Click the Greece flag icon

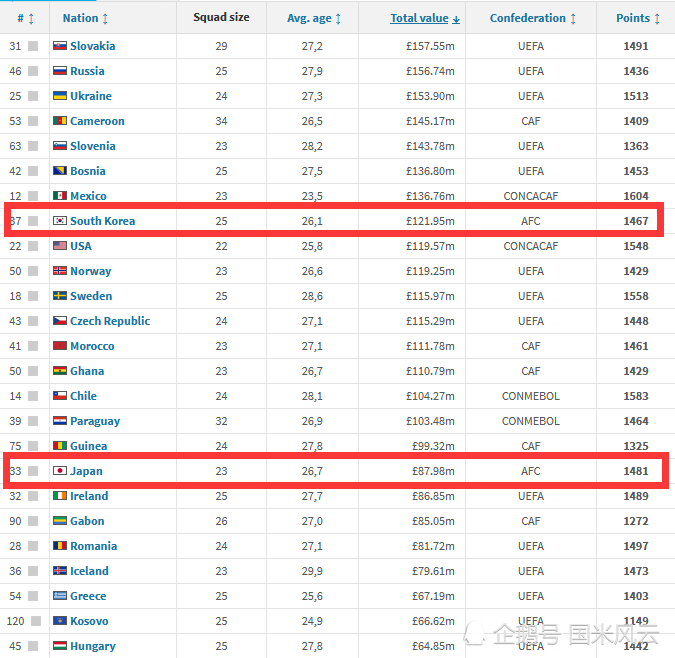coord(60,595)
